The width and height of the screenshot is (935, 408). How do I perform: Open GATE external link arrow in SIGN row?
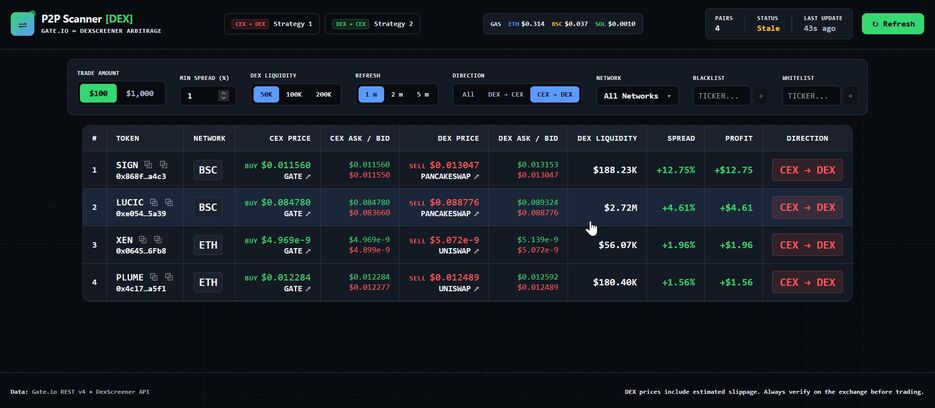(308, 177)
